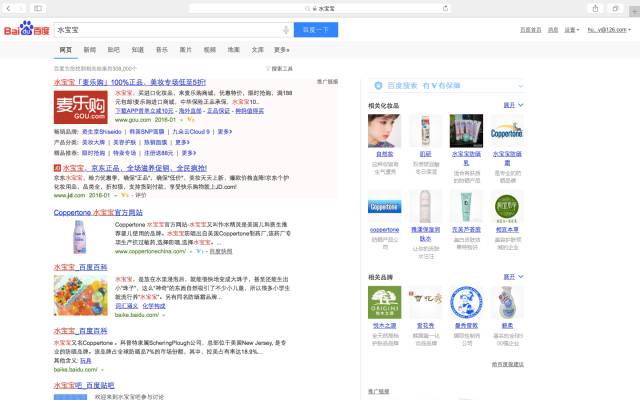Click the 水宝宝防晒乳 tubes thumbnail

click(466, 131)
